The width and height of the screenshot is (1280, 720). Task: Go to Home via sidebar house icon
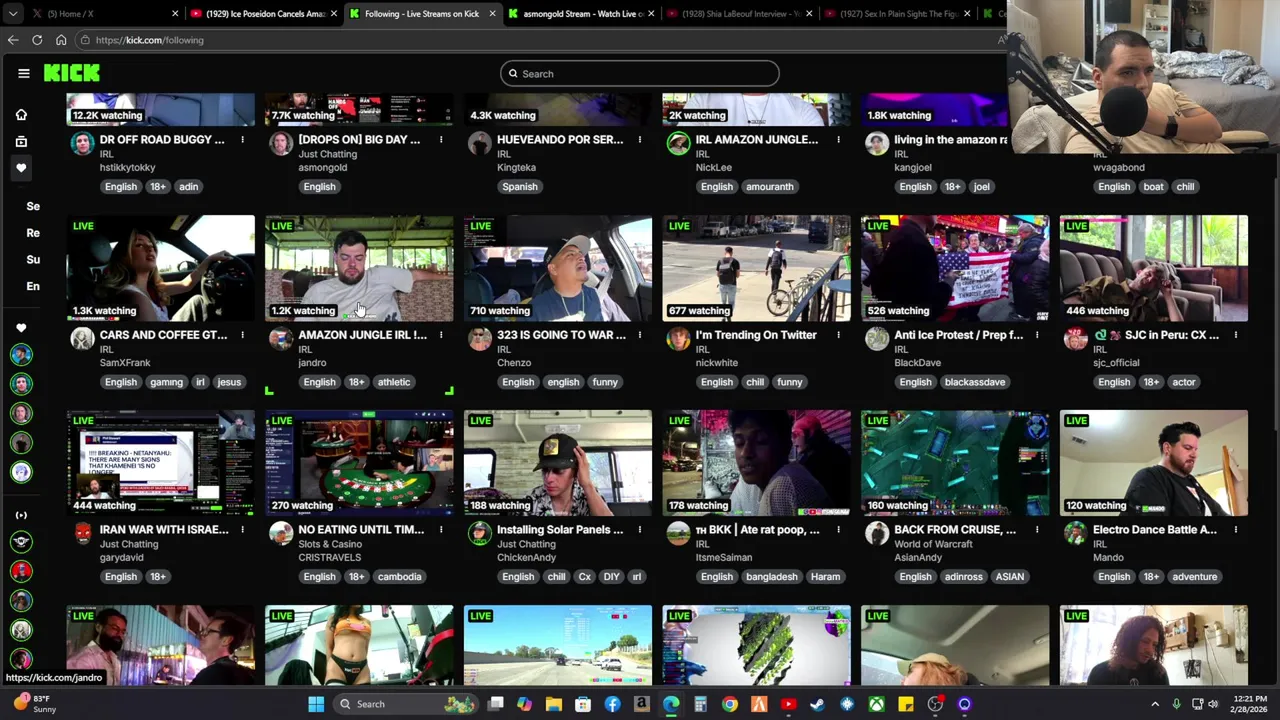[21, 114]
